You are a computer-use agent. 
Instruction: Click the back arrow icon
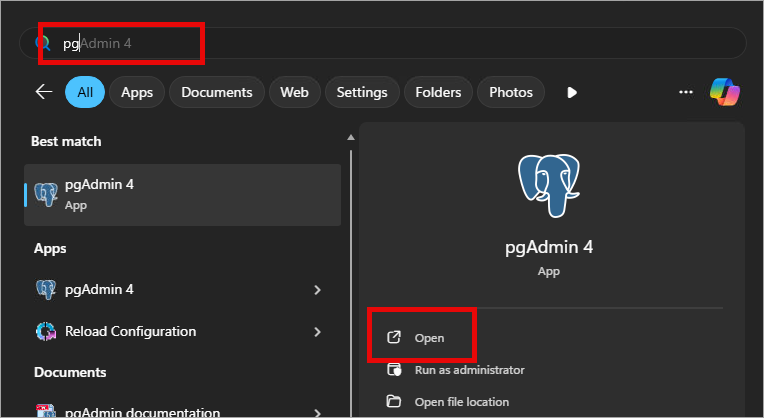pyautogui.click(x=43, y=92)
